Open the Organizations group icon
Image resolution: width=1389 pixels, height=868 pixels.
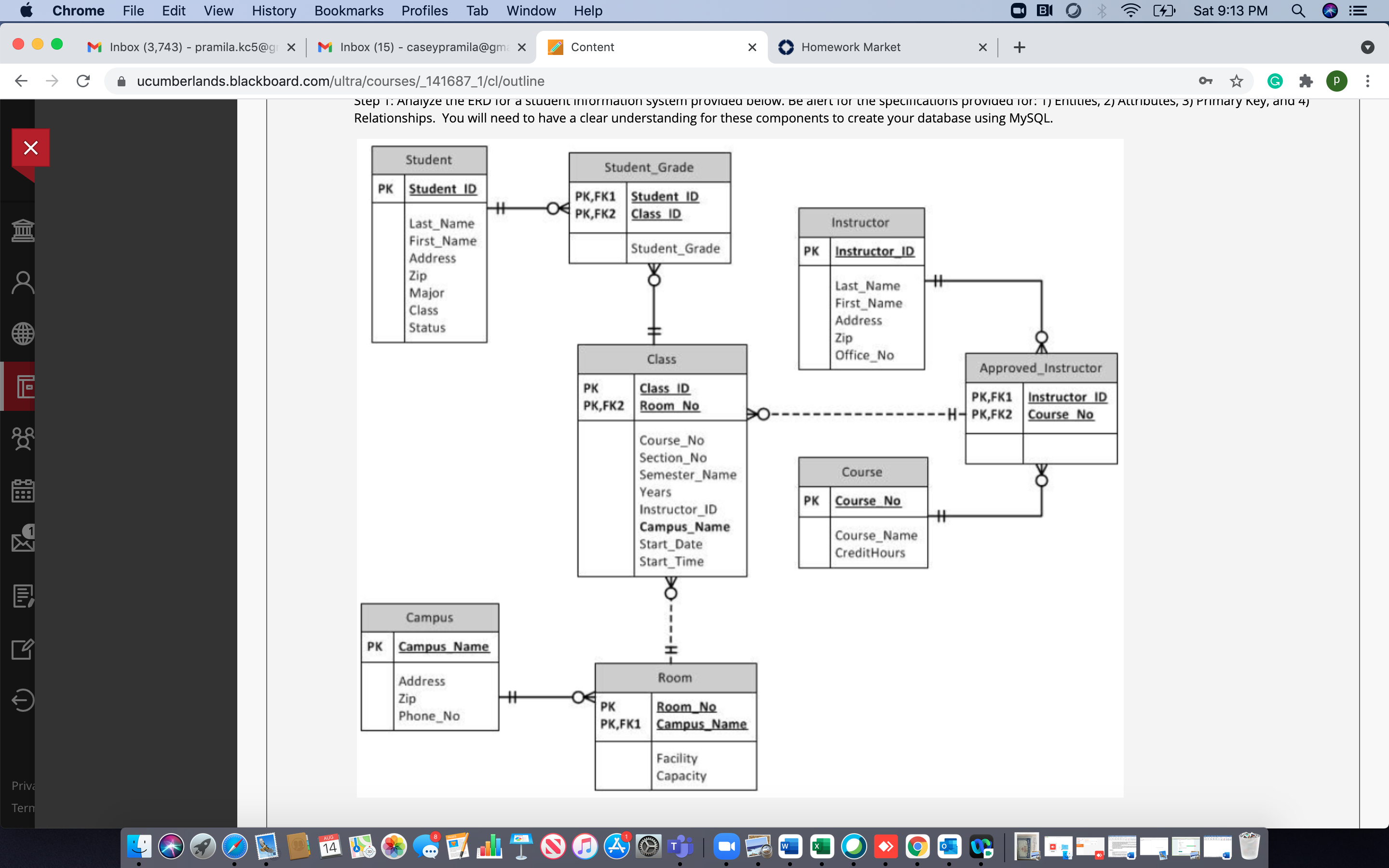click(23, 439)
